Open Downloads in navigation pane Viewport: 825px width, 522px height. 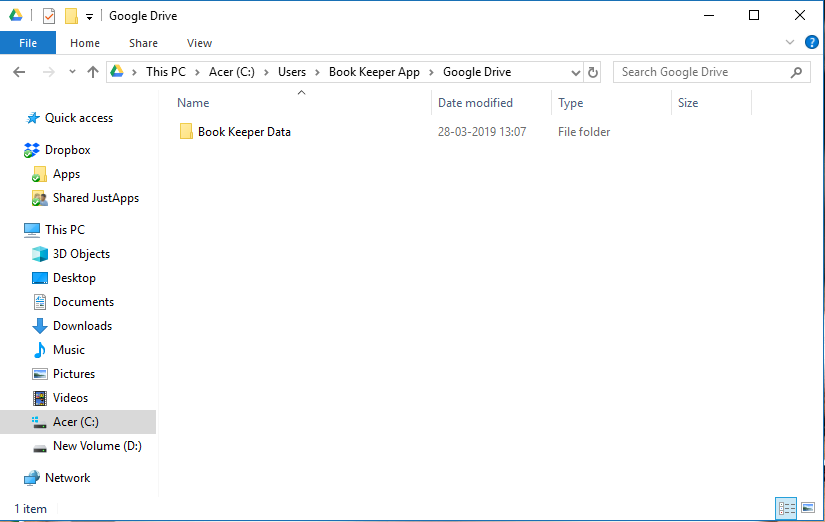coord(82,326)
